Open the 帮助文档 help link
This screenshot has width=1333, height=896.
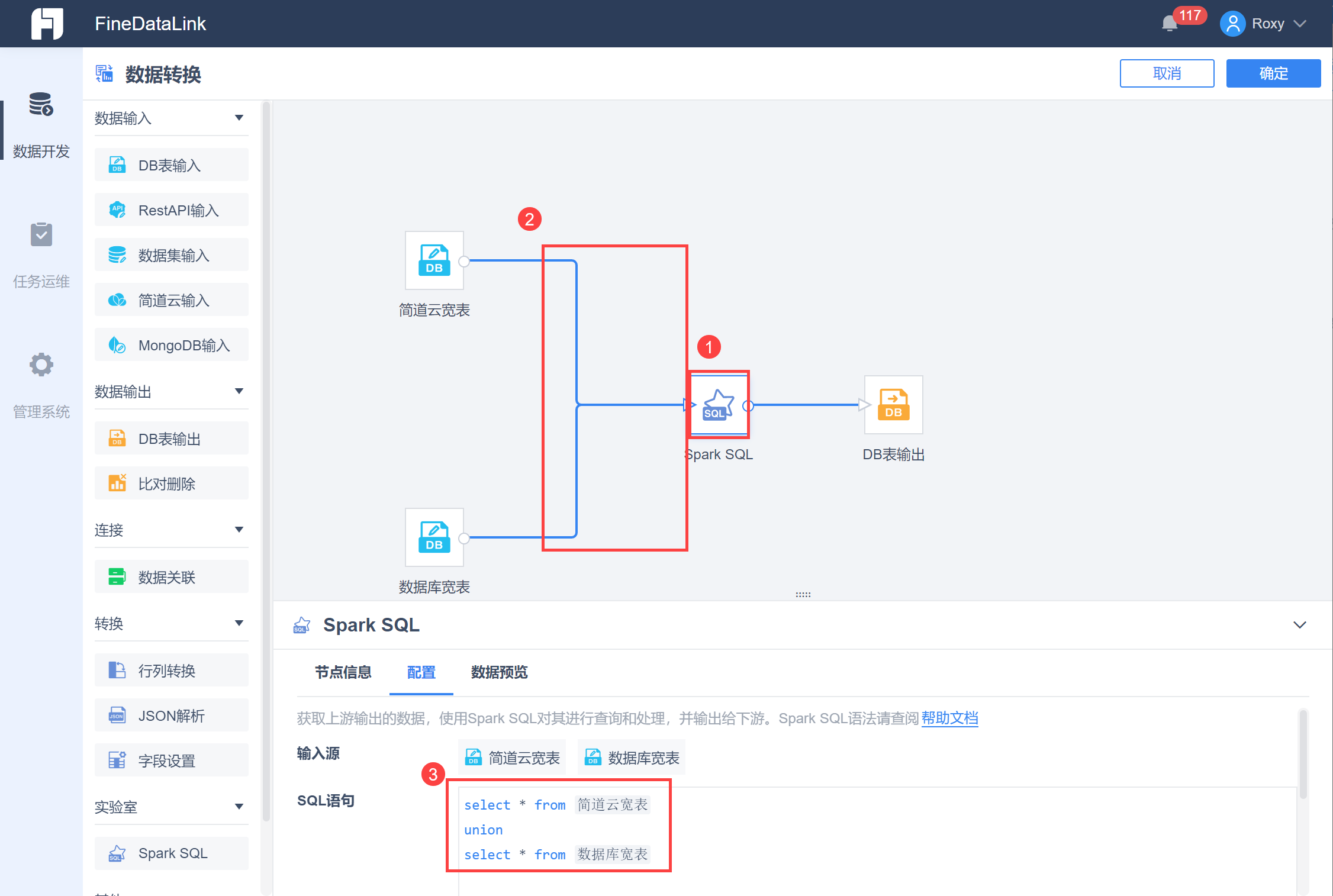[x=950, y=718]
